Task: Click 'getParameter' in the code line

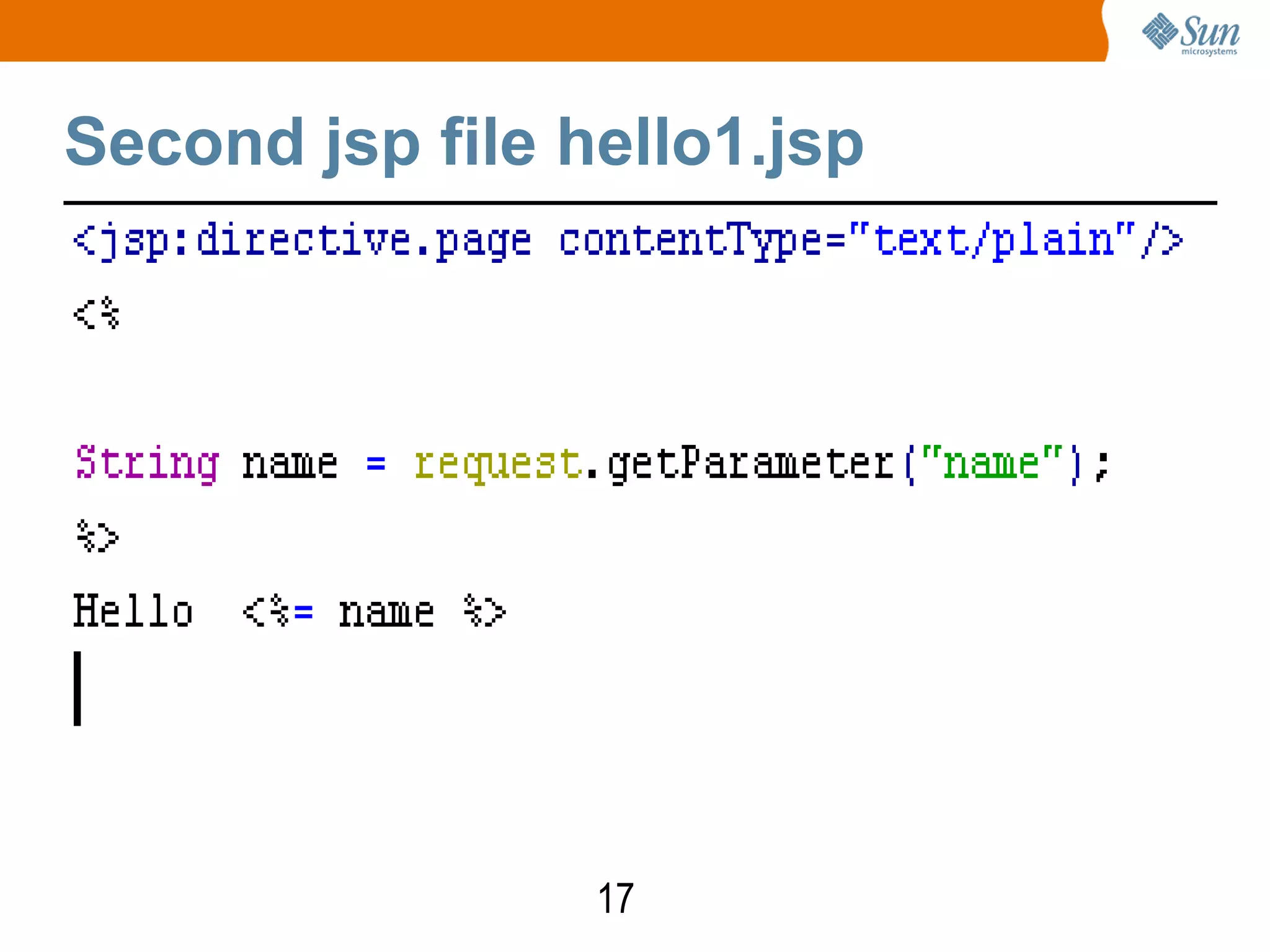Action: click(751, 464)
